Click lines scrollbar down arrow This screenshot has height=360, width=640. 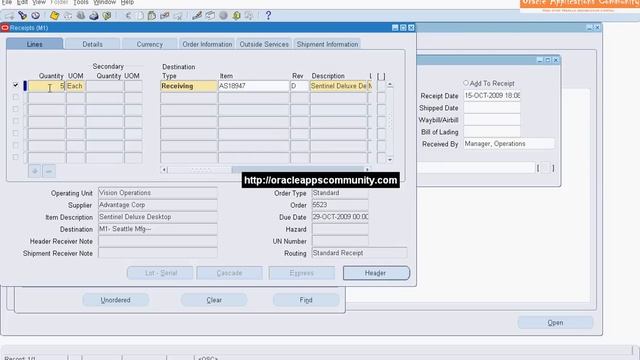tap(390, 160)
